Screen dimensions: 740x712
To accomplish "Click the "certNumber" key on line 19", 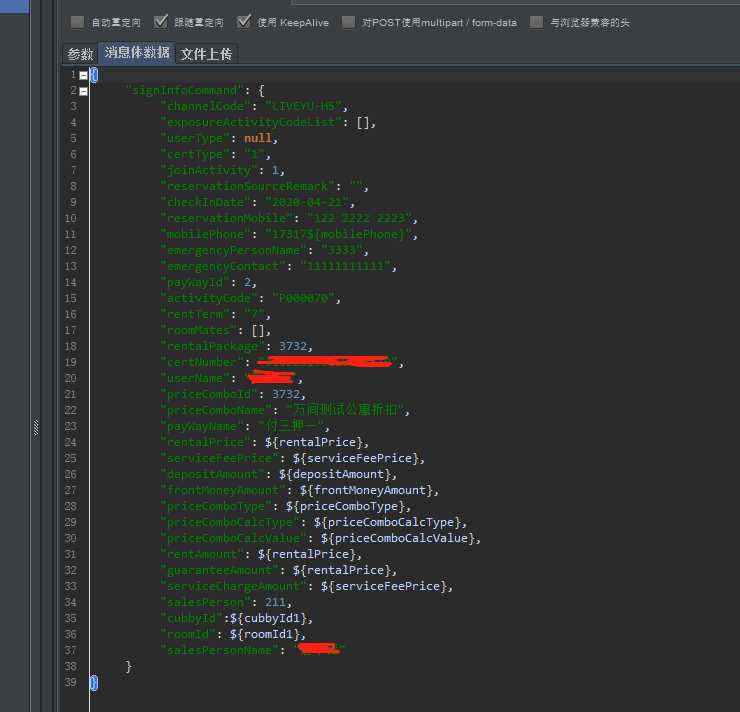I will (202, 362).
